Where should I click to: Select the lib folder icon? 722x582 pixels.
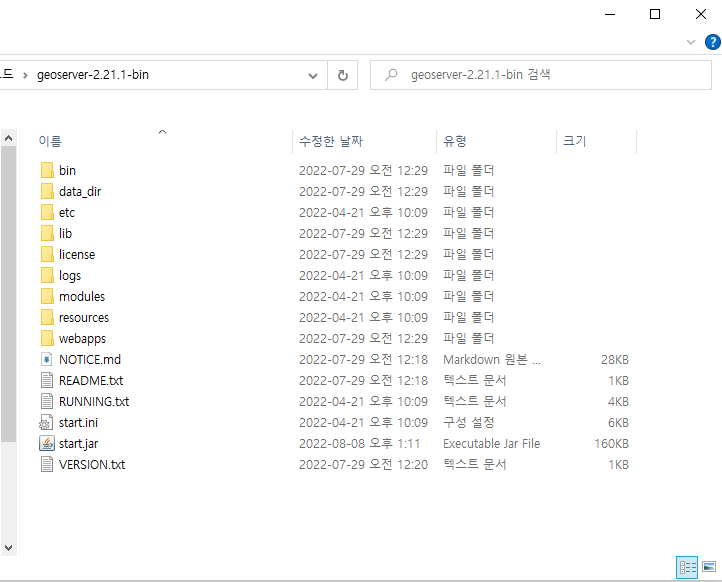click(x=47, y=233)
